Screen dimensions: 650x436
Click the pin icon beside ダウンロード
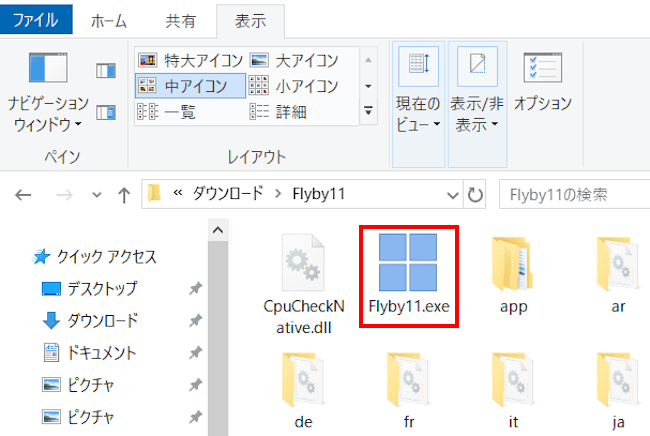point(195,320)
